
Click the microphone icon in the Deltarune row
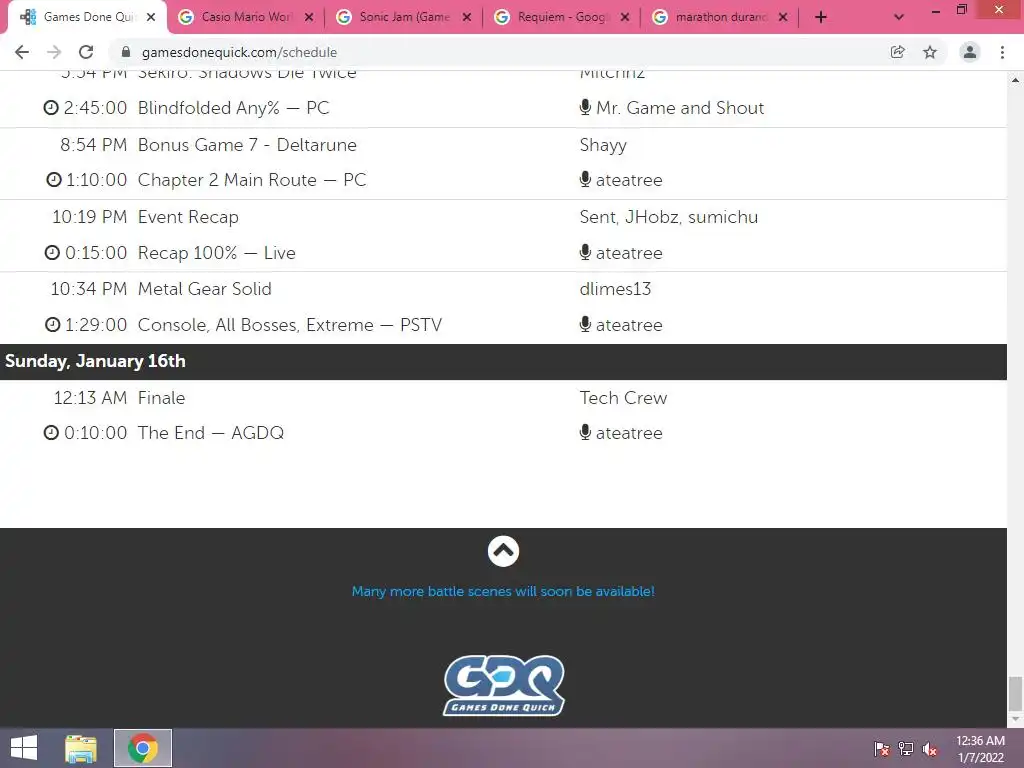(x=585, y=179)
